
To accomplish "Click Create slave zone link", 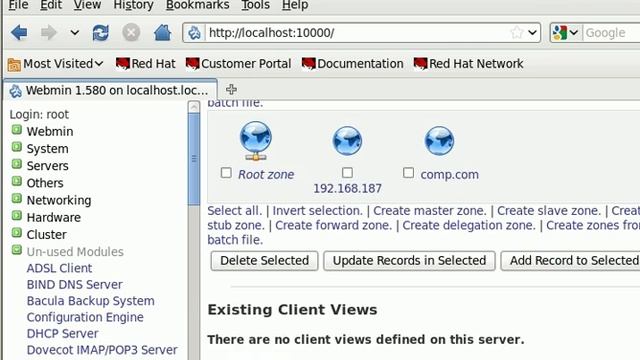I will click(549, 211).
